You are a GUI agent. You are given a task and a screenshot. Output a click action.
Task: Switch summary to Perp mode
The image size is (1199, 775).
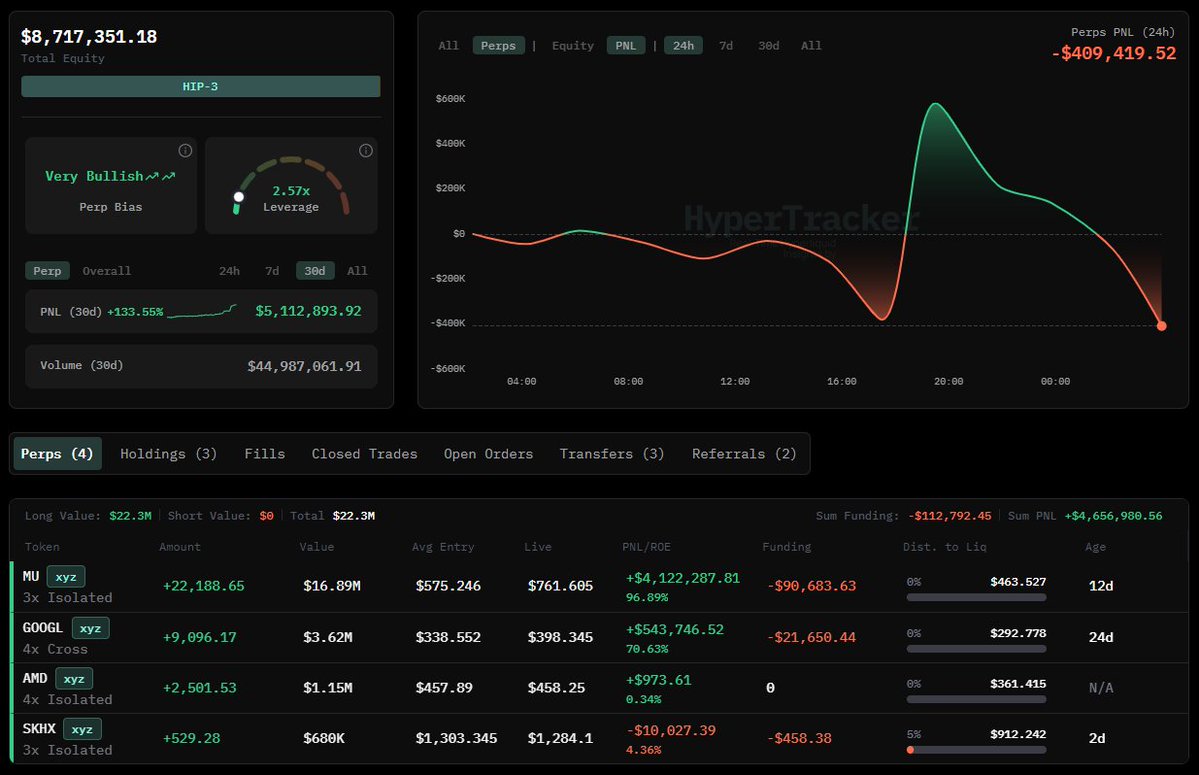click(x=47, y=271)
